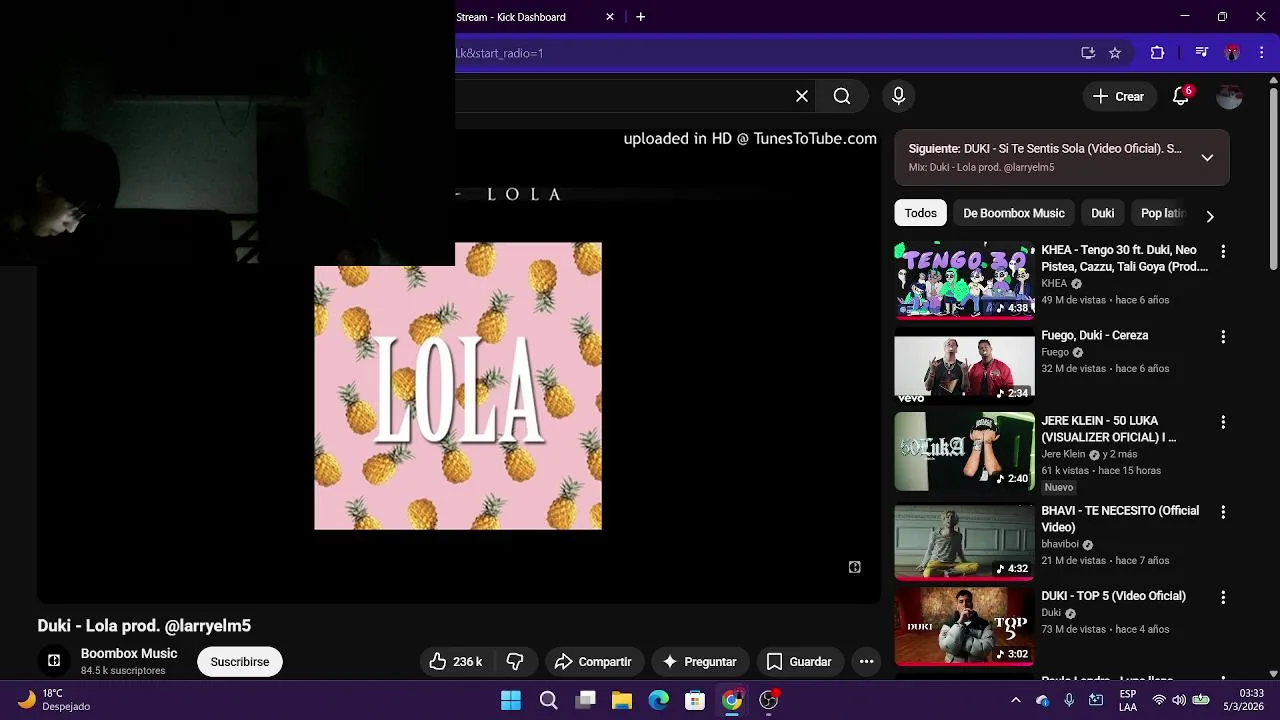Open Chrome three-dot menu

[1263, 53]
